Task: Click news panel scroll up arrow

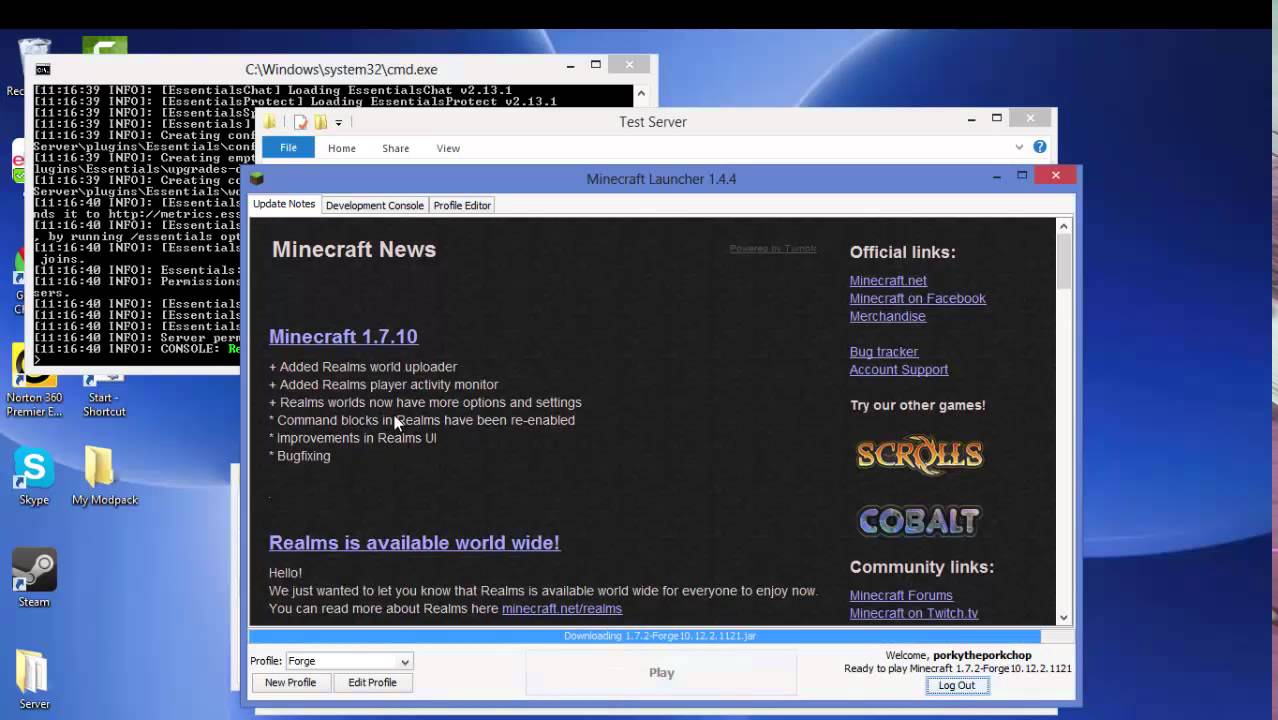Action: coord(1064,226)
